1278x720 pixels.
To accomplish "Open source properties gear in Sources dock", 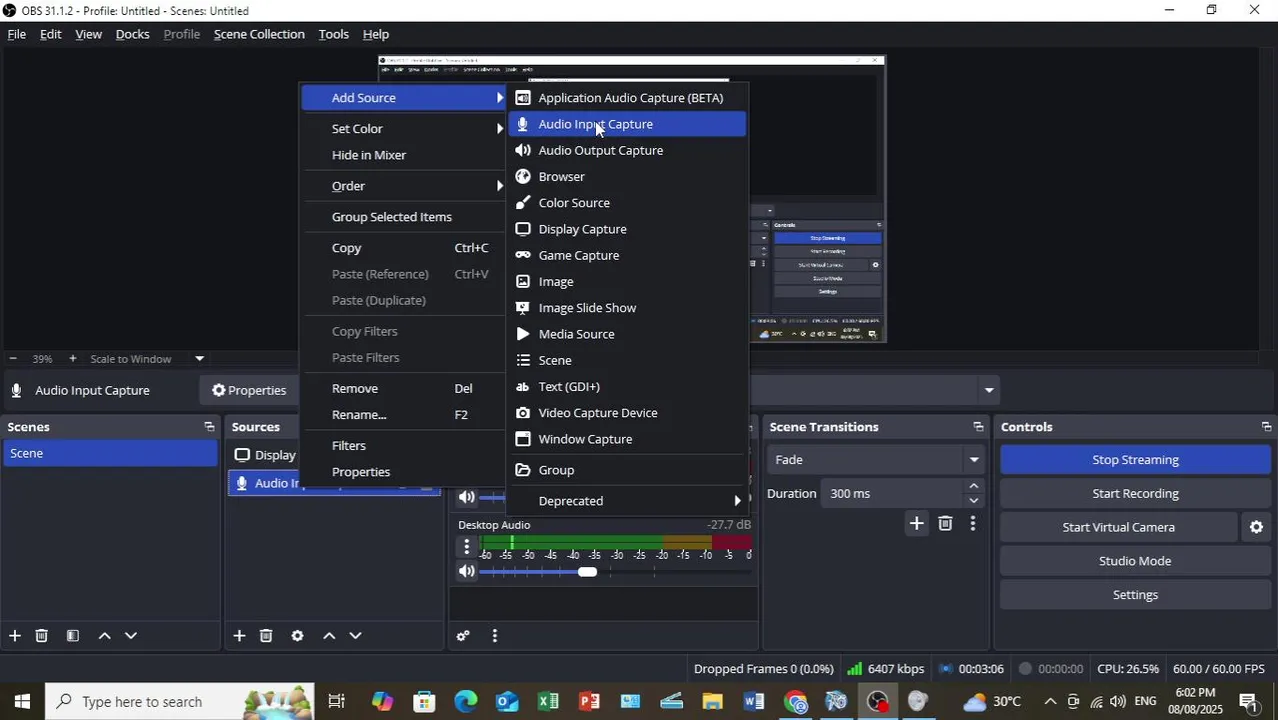I will point(297,636).
